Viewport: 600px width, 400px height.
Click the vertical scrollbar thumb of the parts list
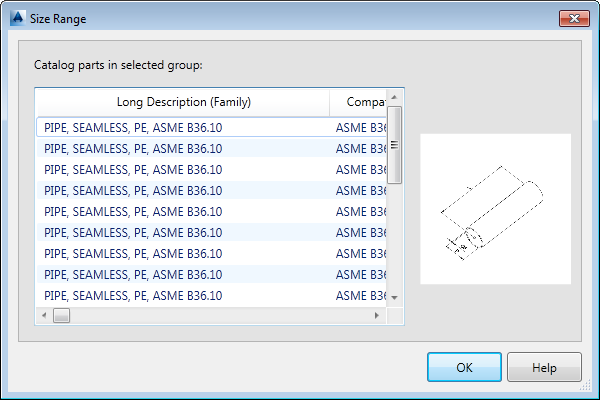394,145
